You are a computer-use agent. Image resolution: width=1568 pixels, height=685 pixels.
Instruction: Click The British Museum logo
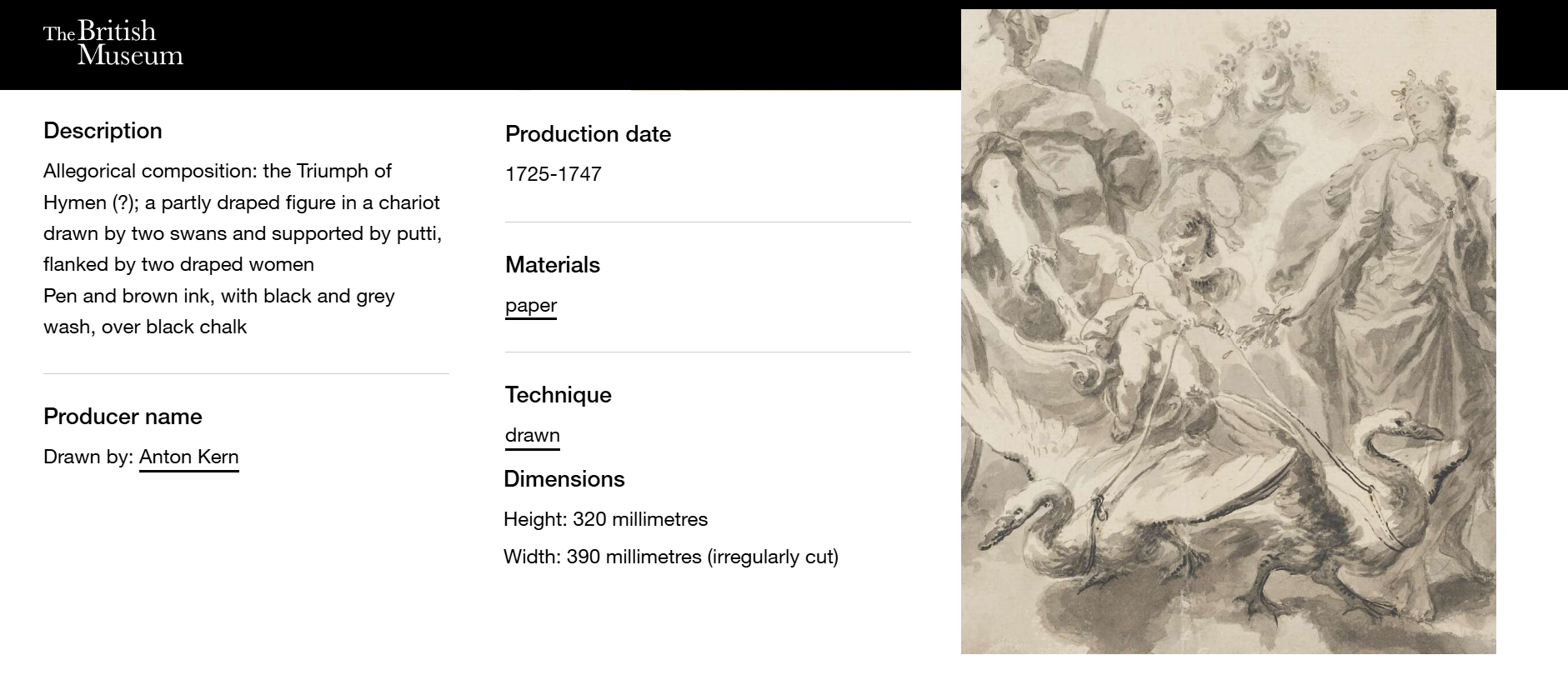pos(113,43)
